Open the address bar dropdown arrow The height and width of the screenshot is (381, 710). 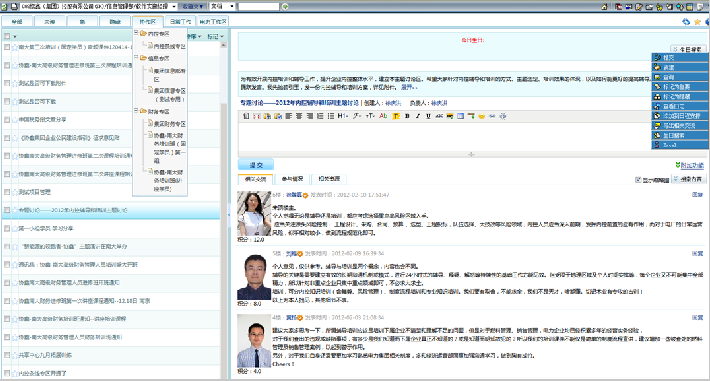174,6
